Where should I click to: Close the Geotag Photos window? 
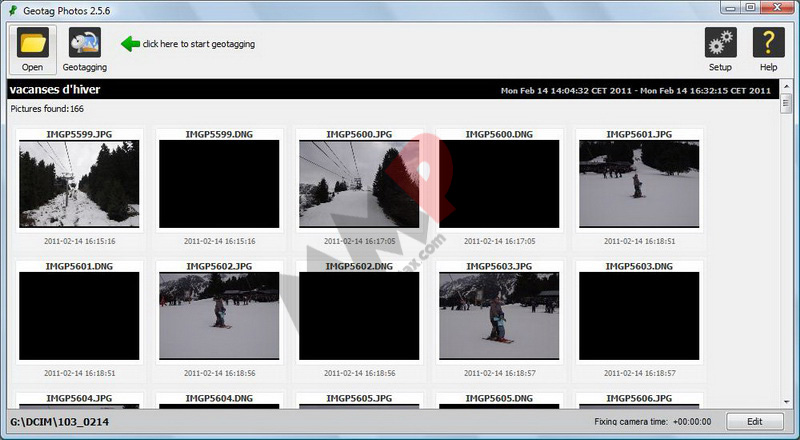(777, 7)
